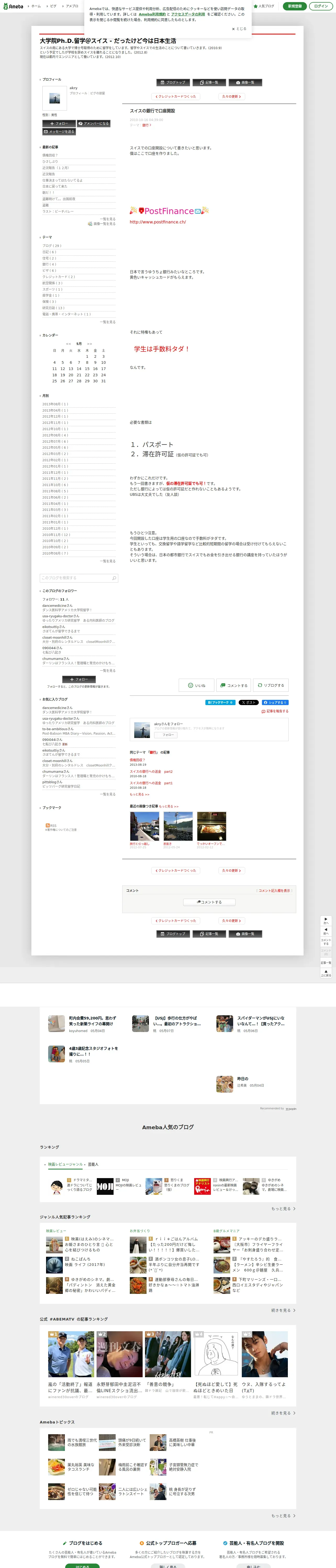The image size is (336, 1568).
Task: Open follower dancemedicineさん in follower list
Action: (57, 606)
